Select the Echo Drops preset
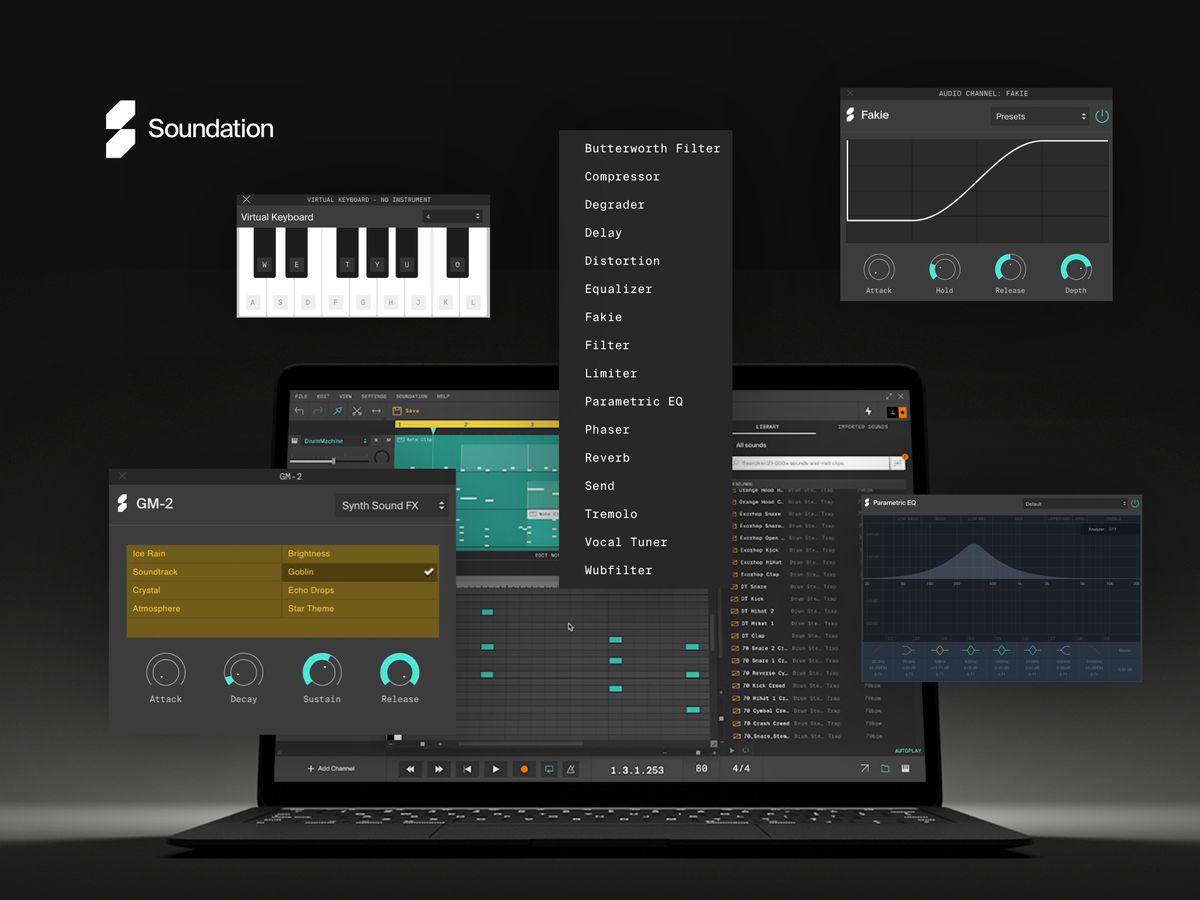The height and width of the screenshot is (900, 1200). (x=360, y=590)
